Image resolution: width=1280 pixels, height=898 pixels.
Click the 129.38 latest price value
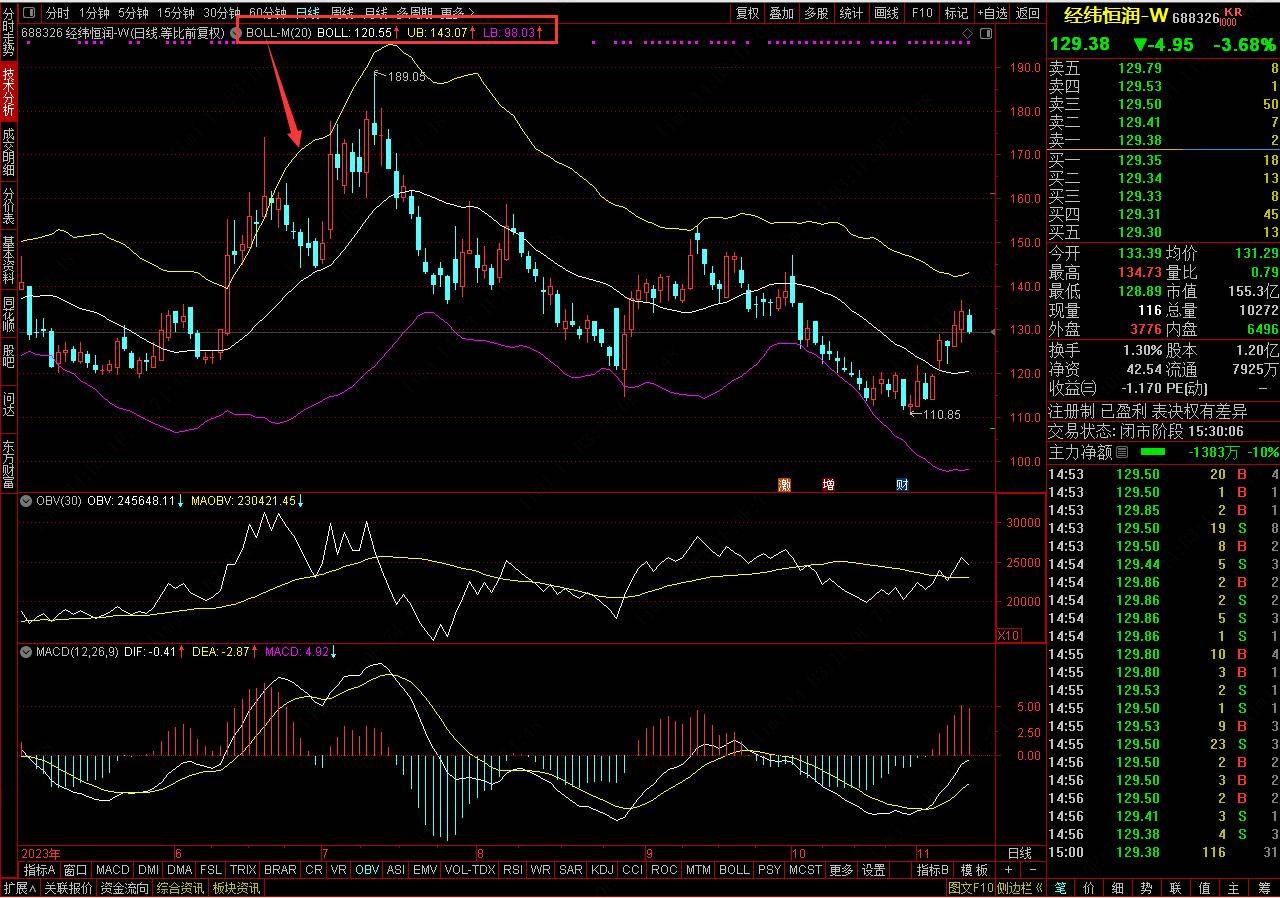click(x=1080, y=44)
